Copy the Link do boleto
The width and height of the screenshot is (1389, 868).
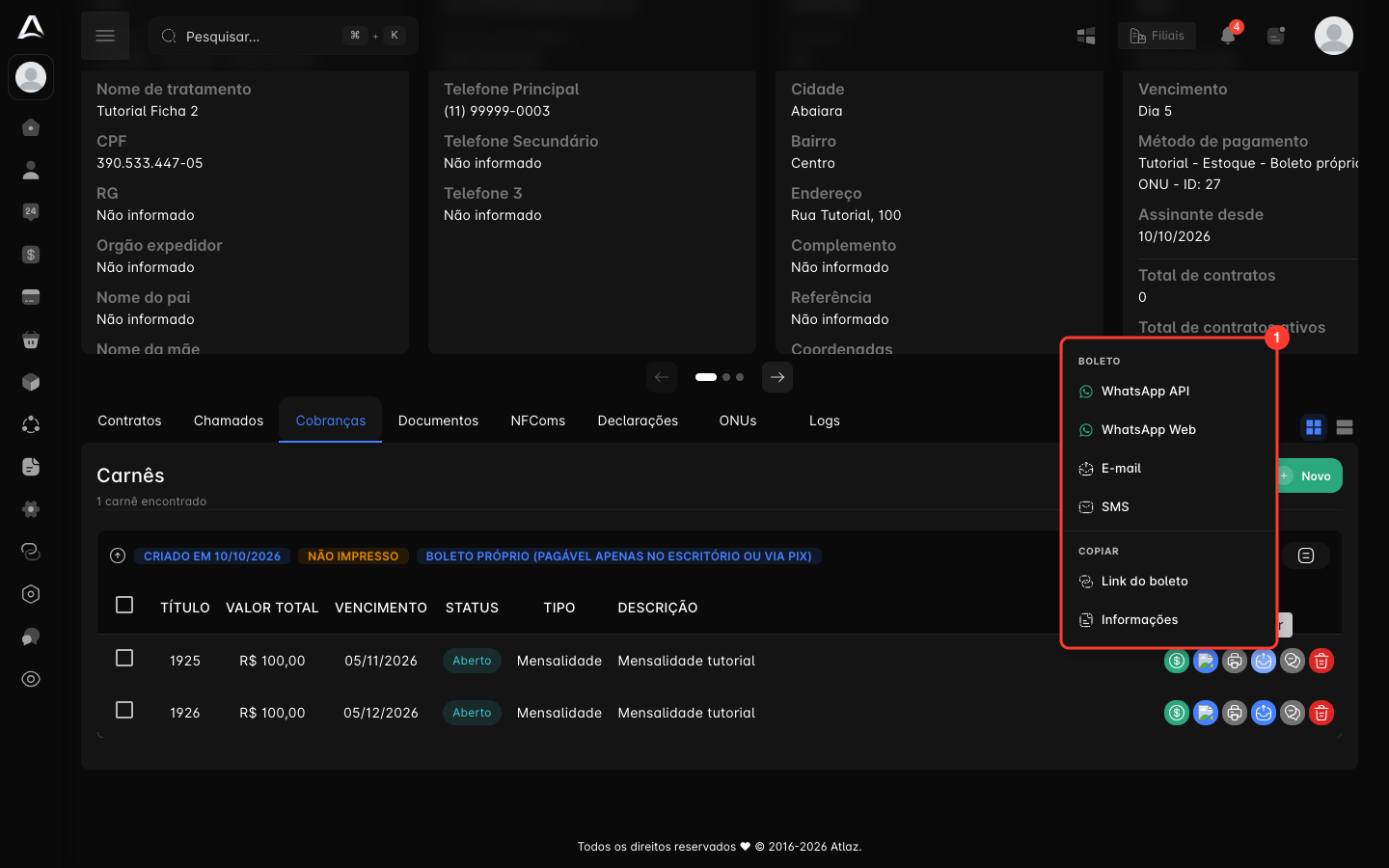1169,582
